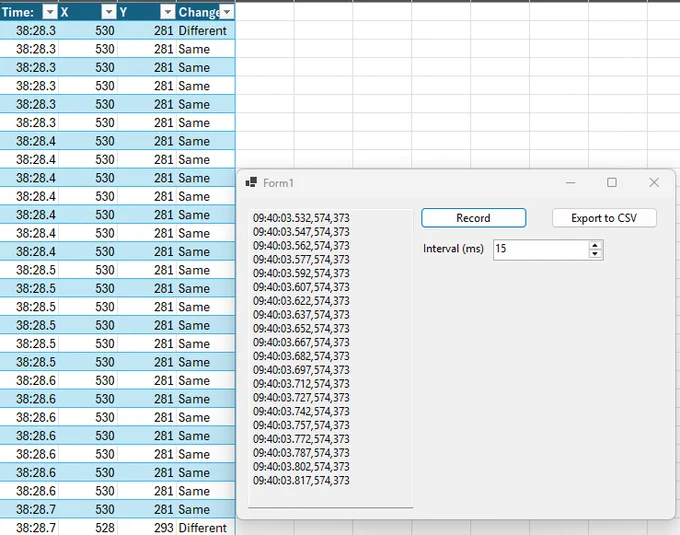Select the log entry 09:40:03.562,574,373
This screenshot has height=535, width=680.
301,246
